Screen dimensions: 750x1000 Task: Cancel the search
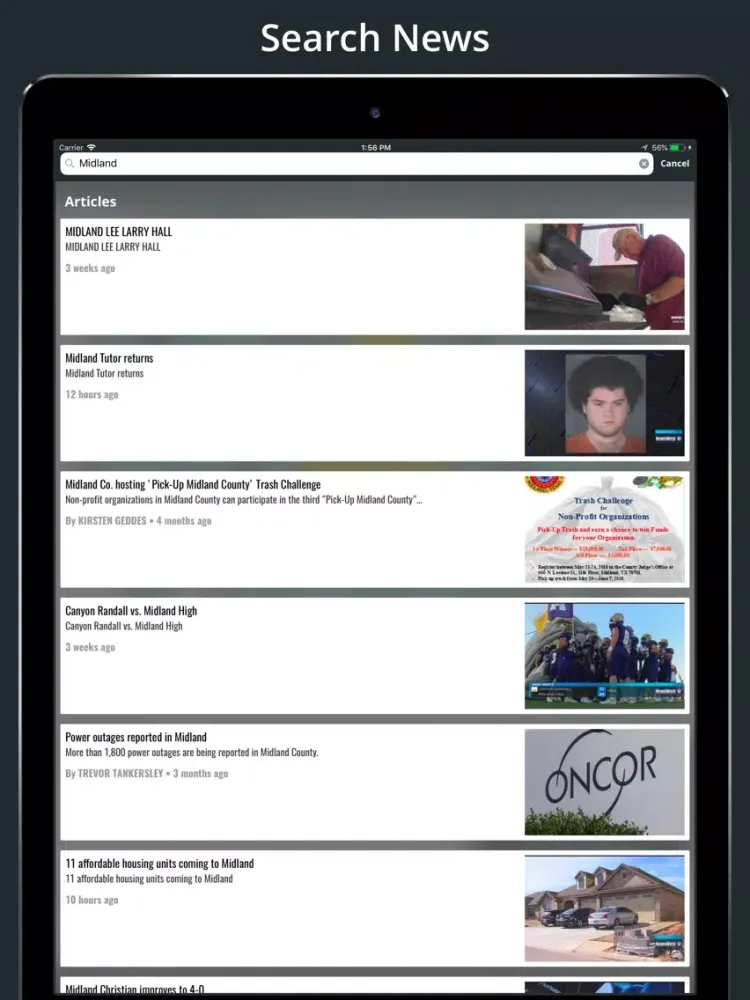674,164
